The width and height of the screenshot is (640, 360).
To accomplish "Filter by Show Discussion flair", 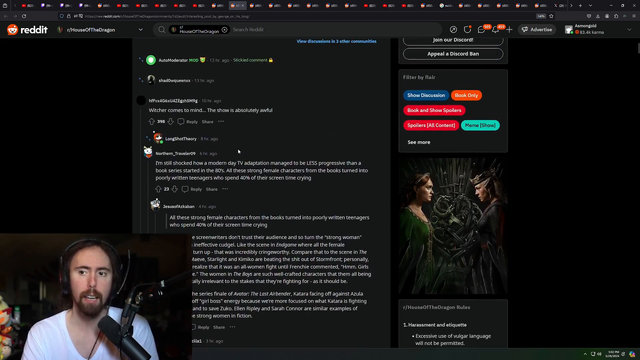I will point(426,96).
